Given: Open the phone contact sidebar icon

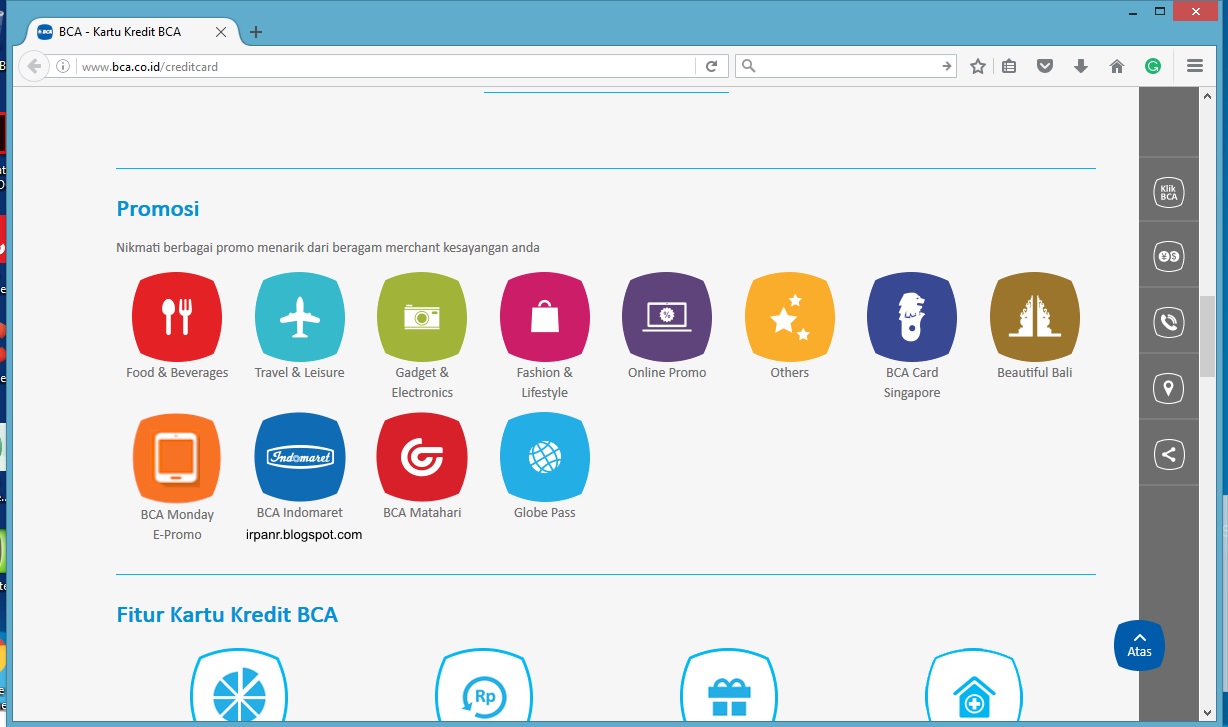Looking at the screenshot, I should (1168, 322).
